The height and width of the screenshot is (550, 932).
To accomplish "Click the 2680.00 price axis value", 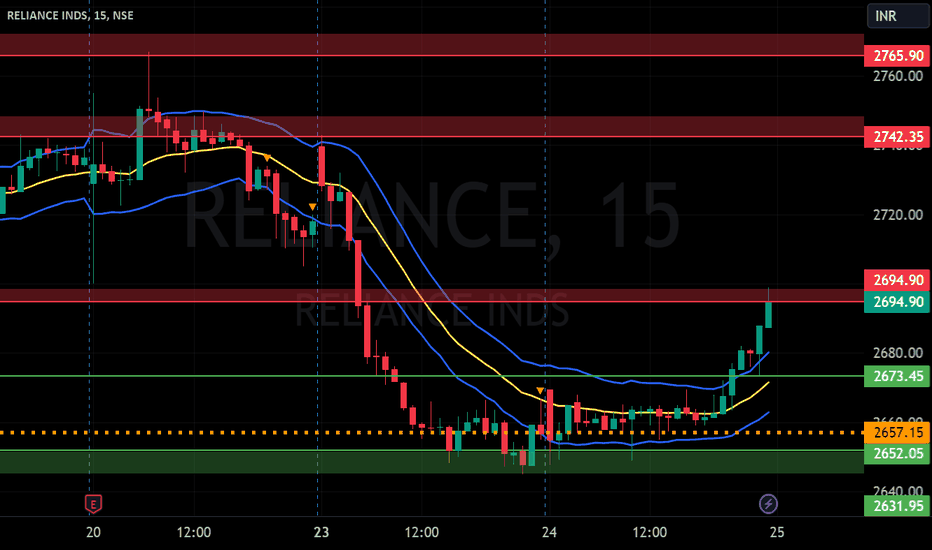I will coord(898,353).
